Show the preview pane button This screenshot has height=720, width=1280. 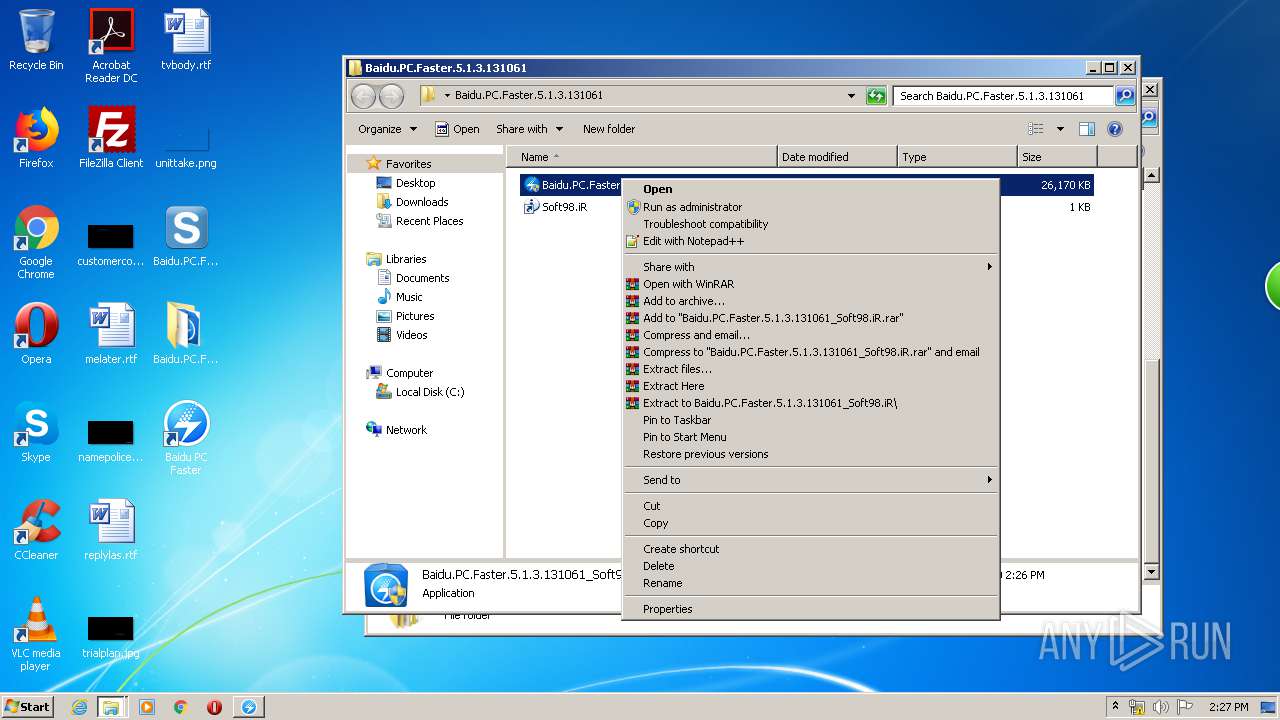(x=1087, y=129)
